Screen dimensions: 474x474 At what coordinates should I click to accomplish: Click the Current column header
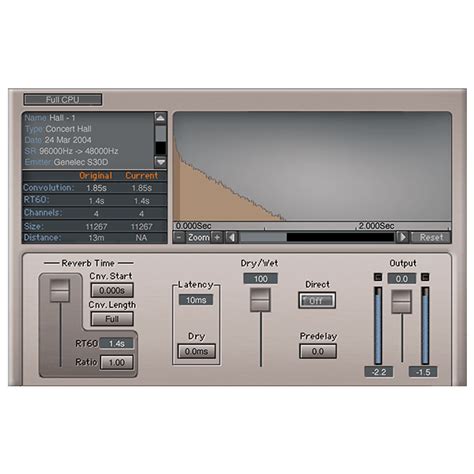141,176
